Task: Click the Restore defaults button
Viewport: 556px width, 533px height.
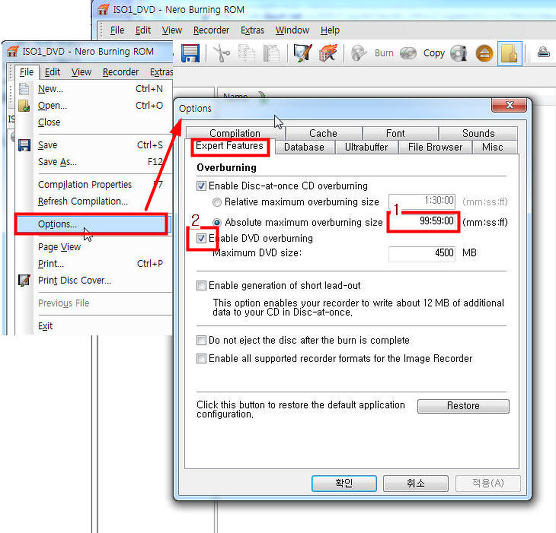Action: click(463, 406)
